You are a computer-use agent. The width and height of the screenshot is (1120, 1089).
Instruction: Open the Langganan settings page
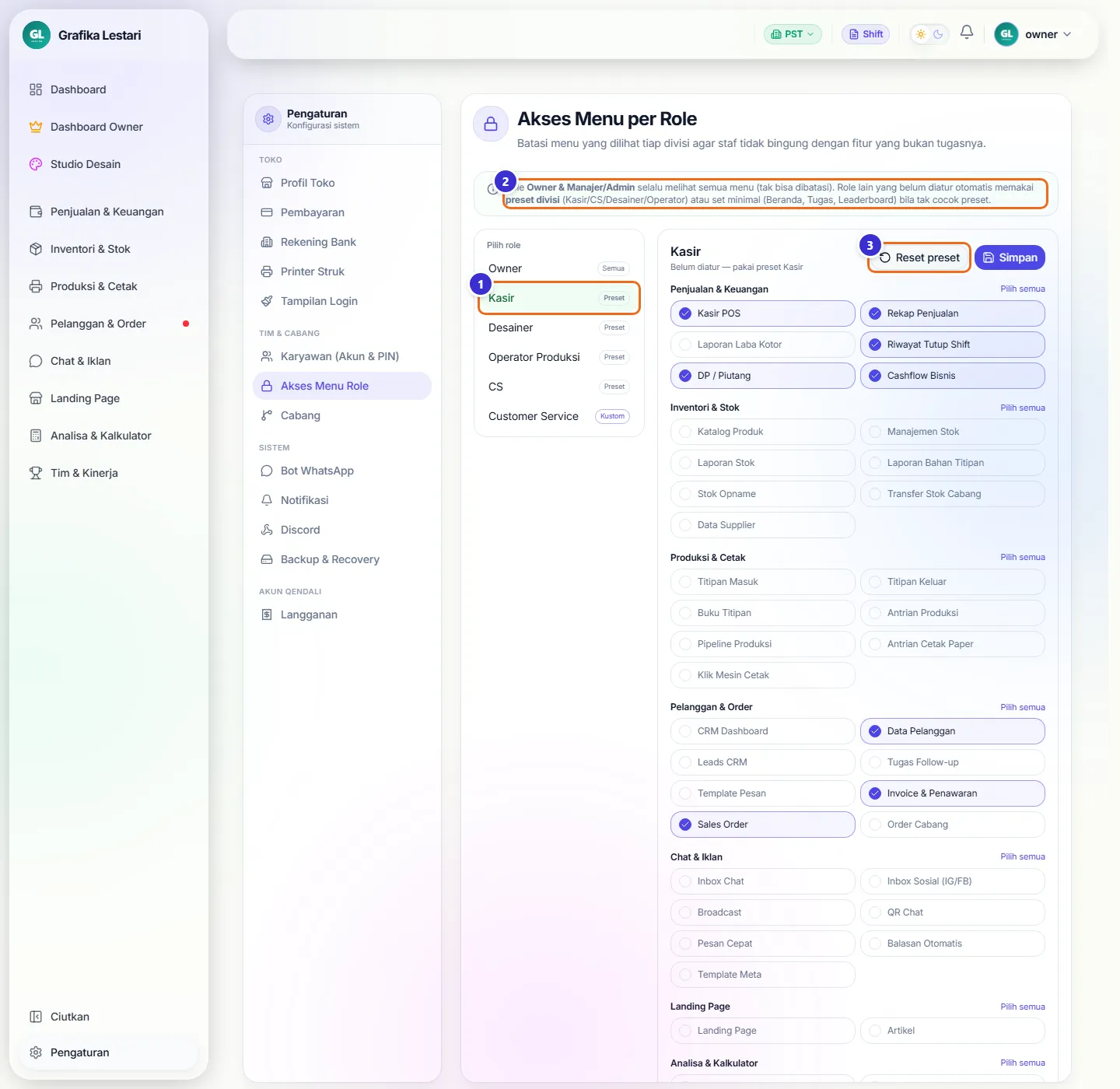pyautogui.click(x=342, y=615)
